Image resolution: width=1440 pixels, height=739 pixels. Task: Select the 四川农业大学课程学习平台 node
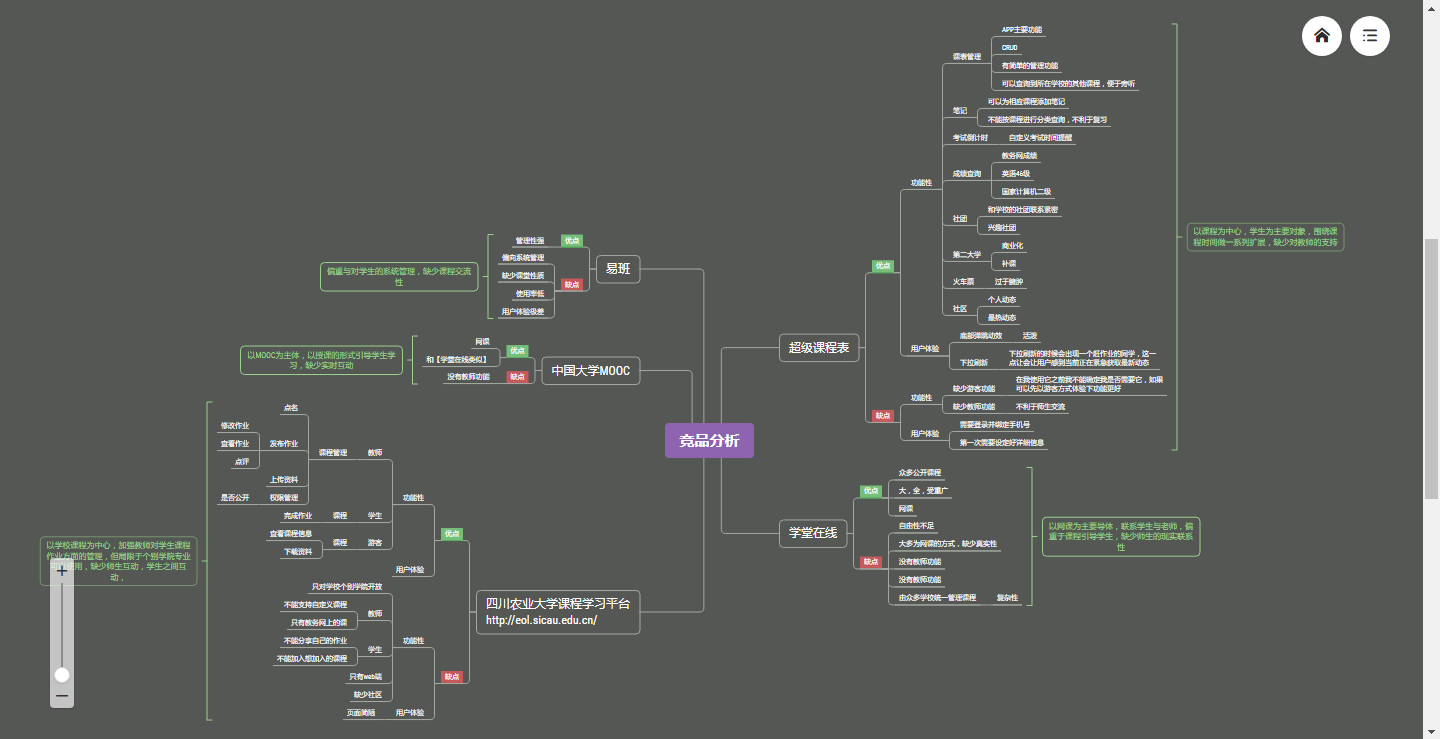[558, 611]
